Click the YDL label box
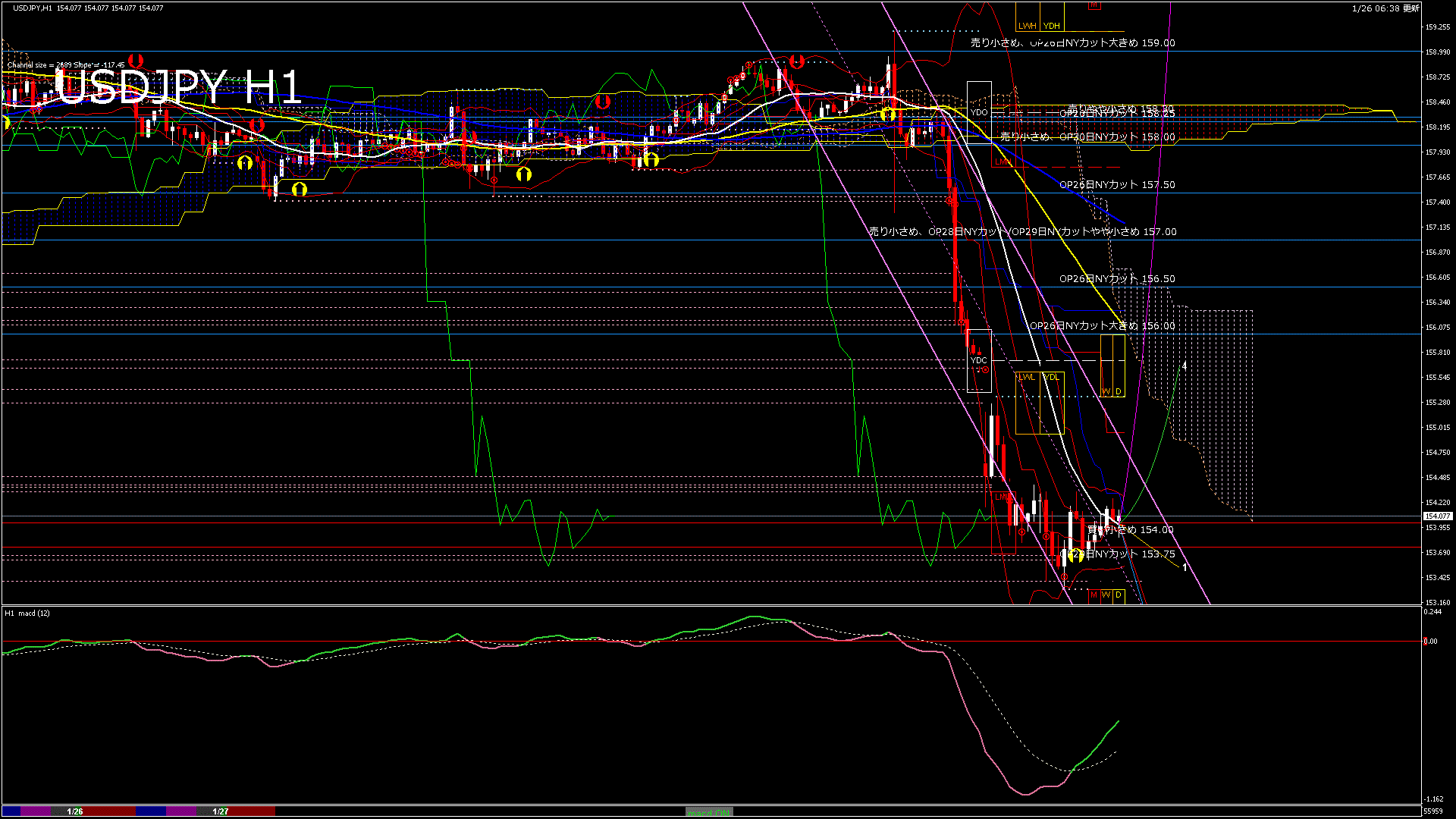1456x819 pixels. (x=1052, y=377)
